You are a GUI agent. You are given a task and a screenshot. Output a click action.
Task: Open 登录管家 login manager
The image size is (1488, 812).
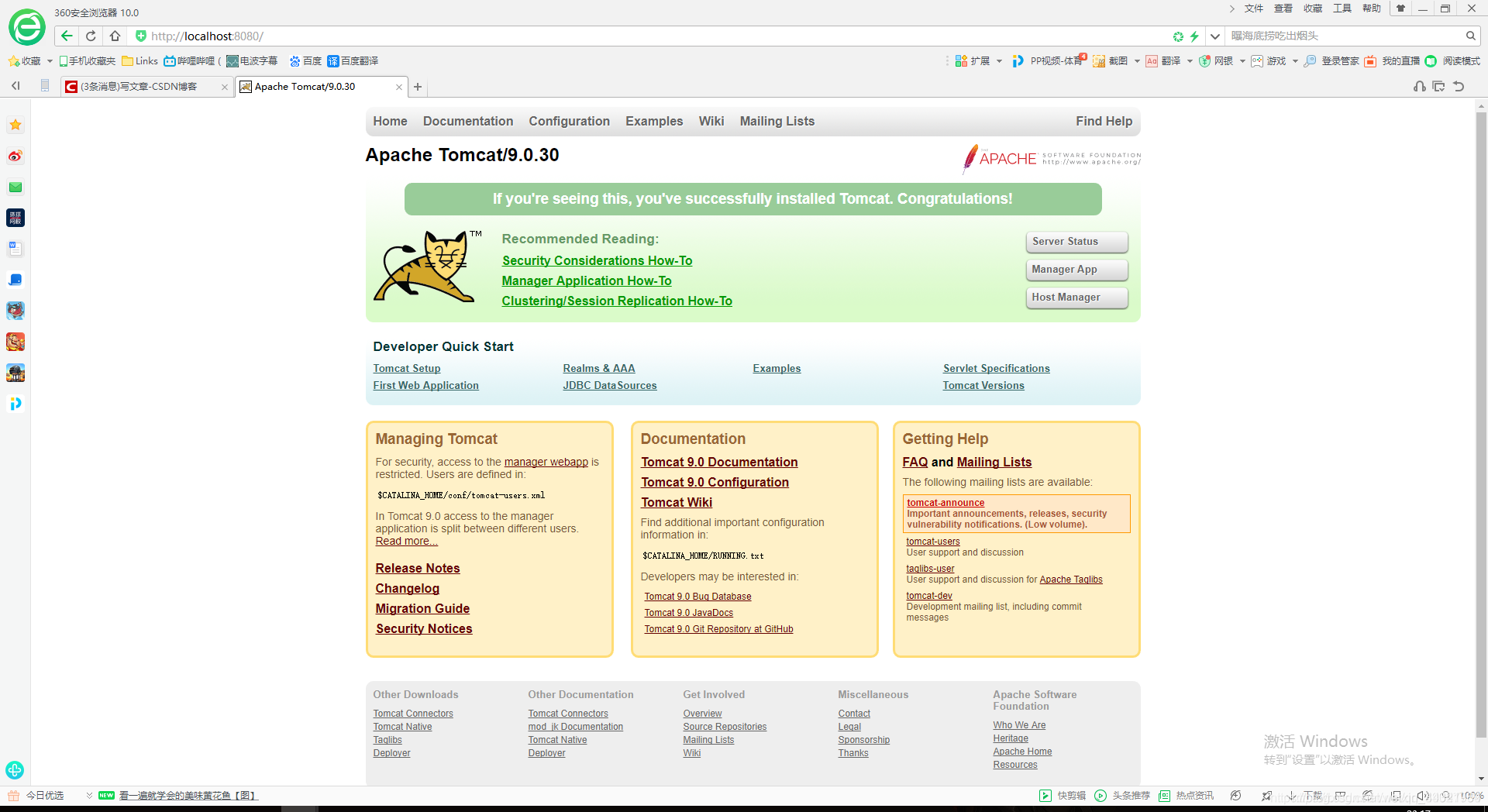(1331, 60)
